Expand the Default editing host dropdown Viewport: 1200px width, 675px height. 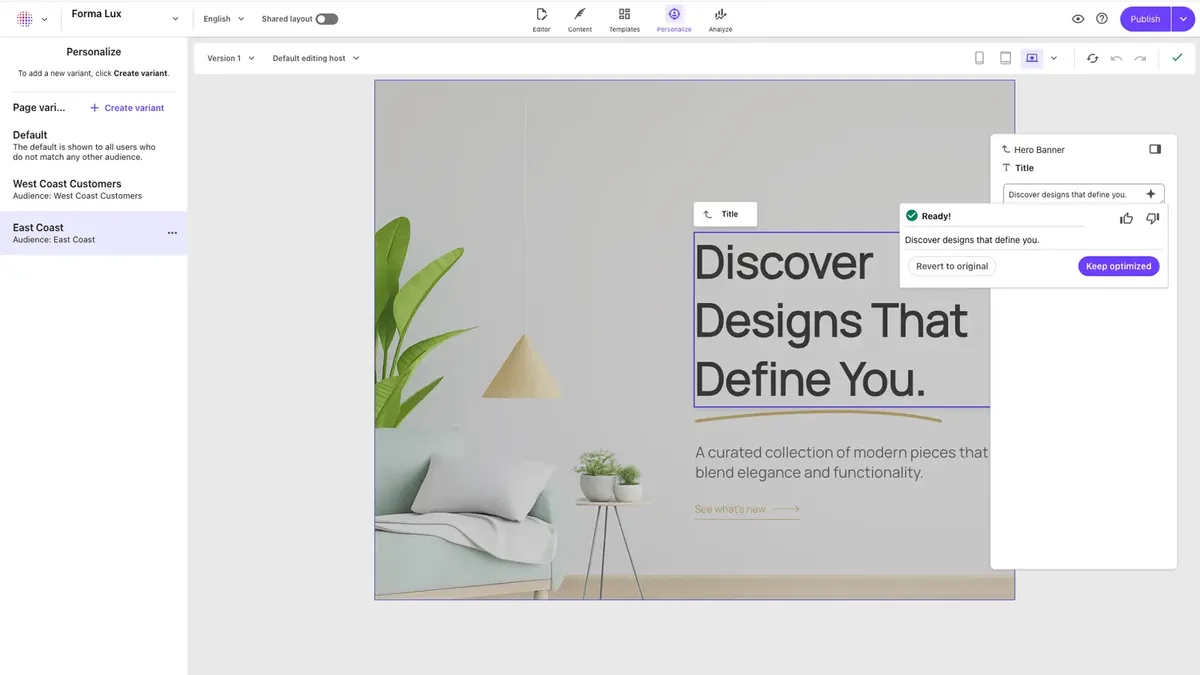(316, 58)
